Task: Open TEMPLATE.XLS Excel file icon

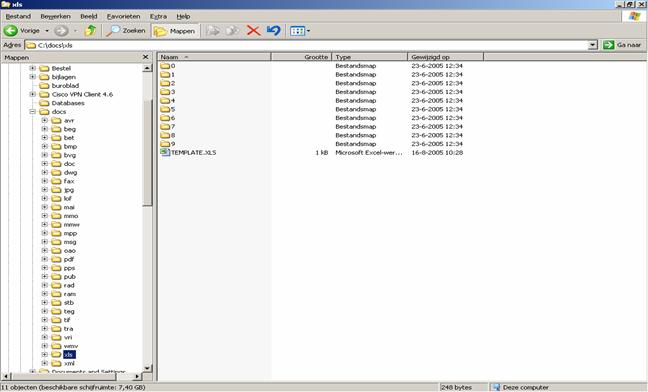Action: (x=165, y=152)
